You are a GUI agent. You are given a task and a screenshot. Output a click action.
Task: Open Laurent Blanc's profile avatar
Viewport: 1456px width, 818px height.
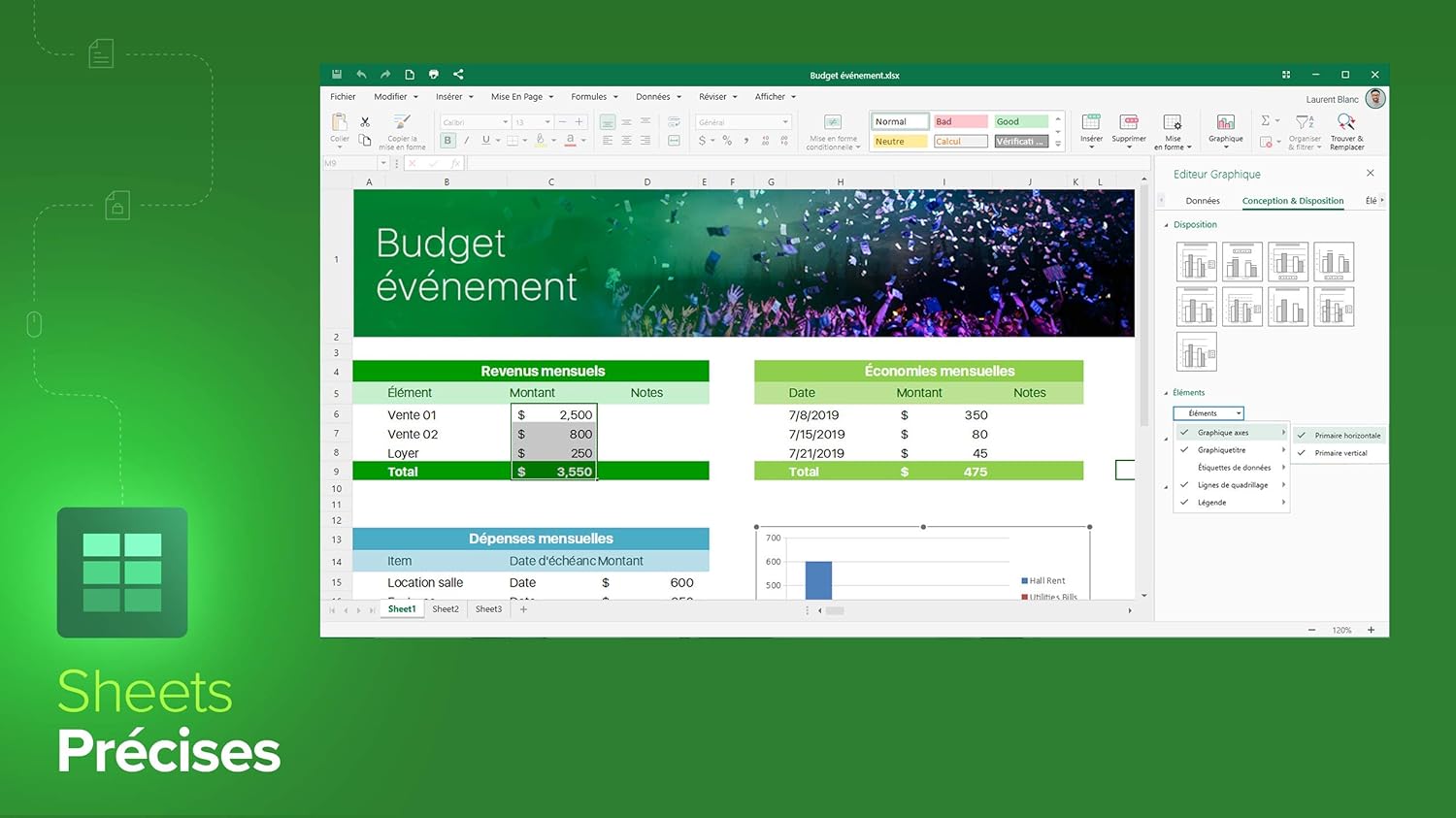[x=1374, y=98]
